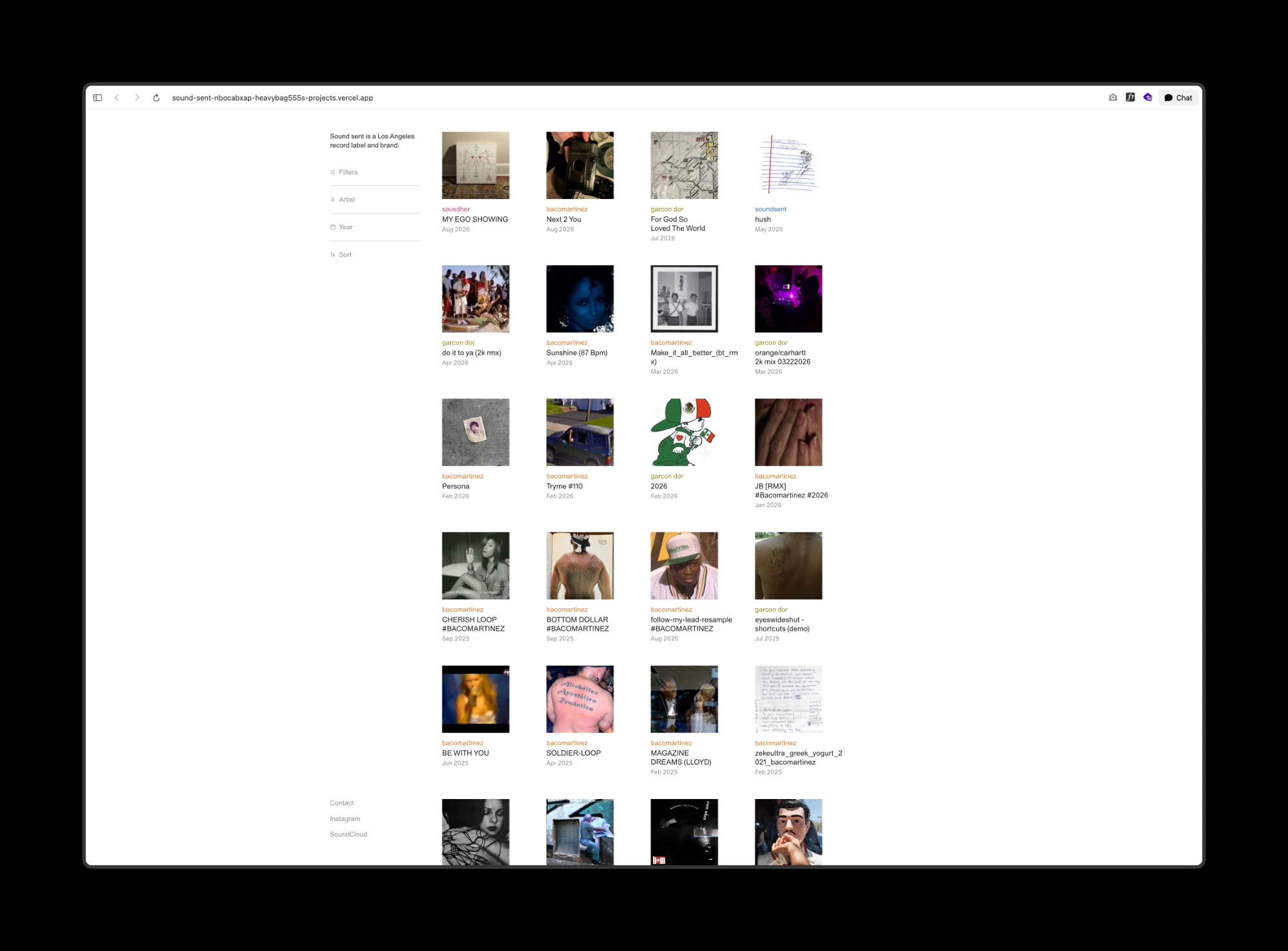Open the 2026 Mexican cartoon cover
This screenshot has height=951, width=1288.
coord(684,432)
